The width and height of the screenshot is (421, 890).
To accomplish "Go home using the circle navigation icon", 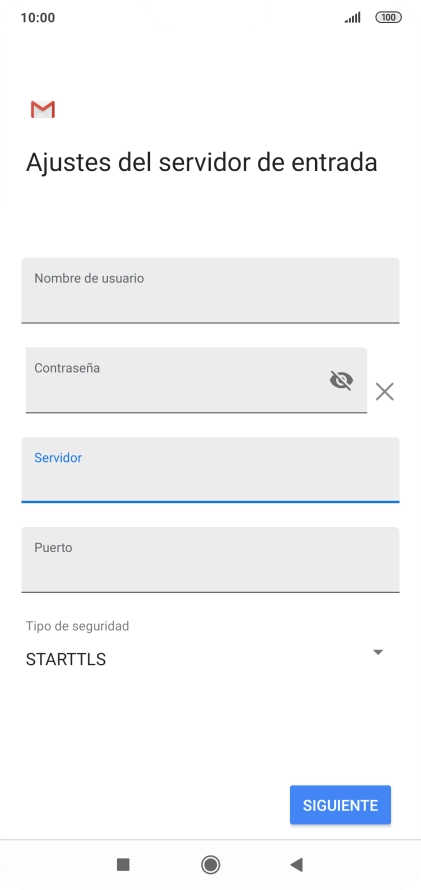I will pos(210,864).
